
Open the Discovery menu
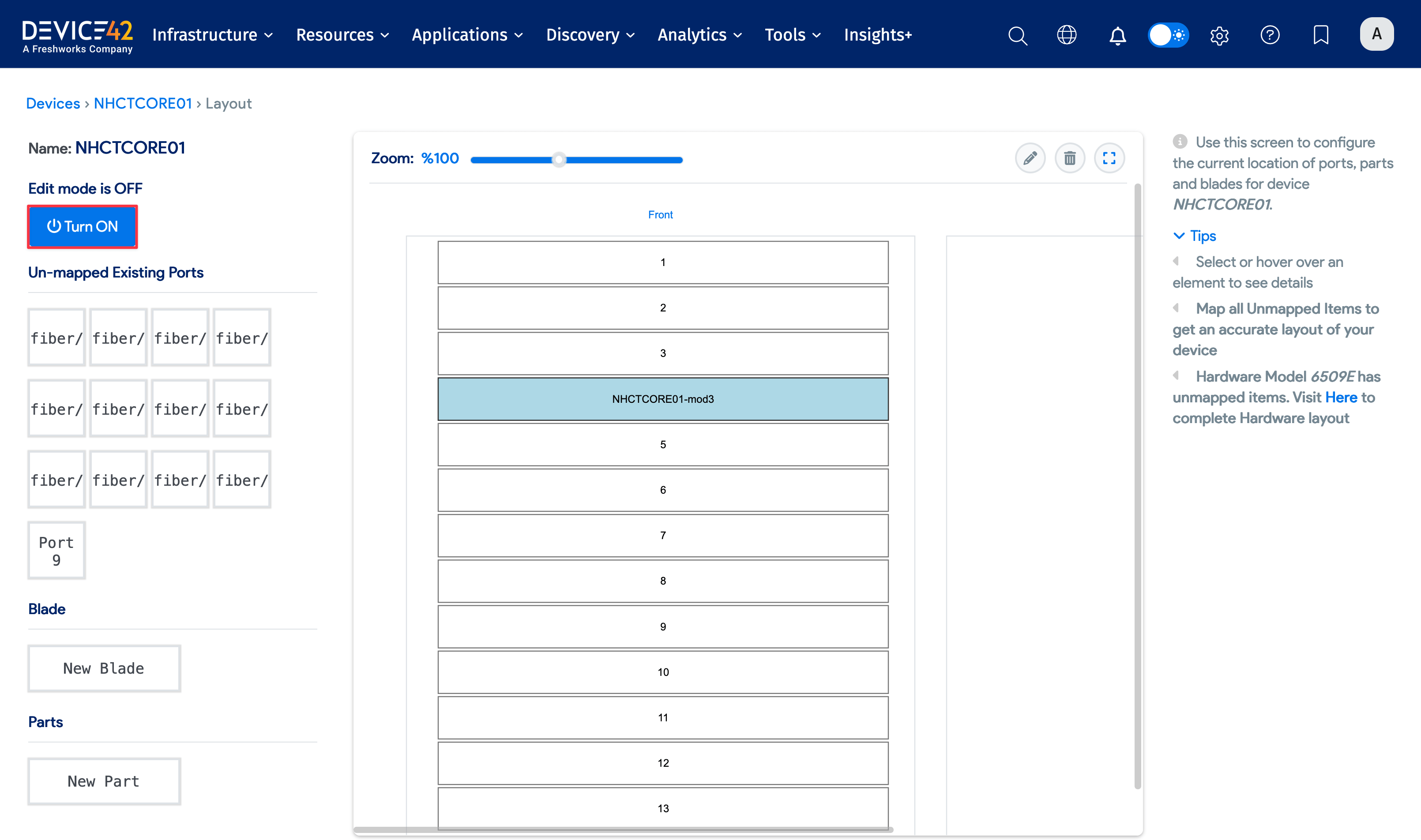(590, 35)
